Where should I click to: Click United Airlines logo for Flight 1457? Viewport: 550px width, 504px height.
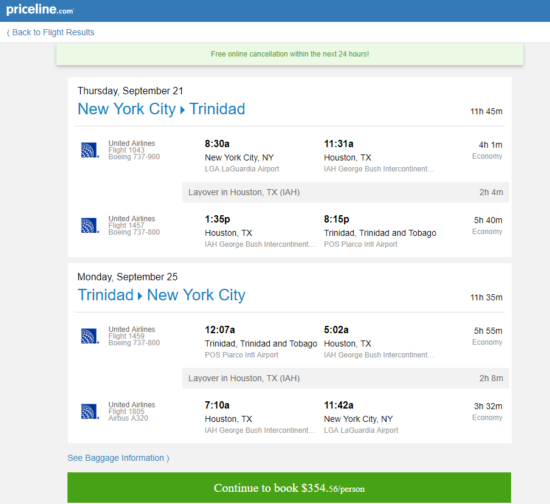(x=89, y=226)
